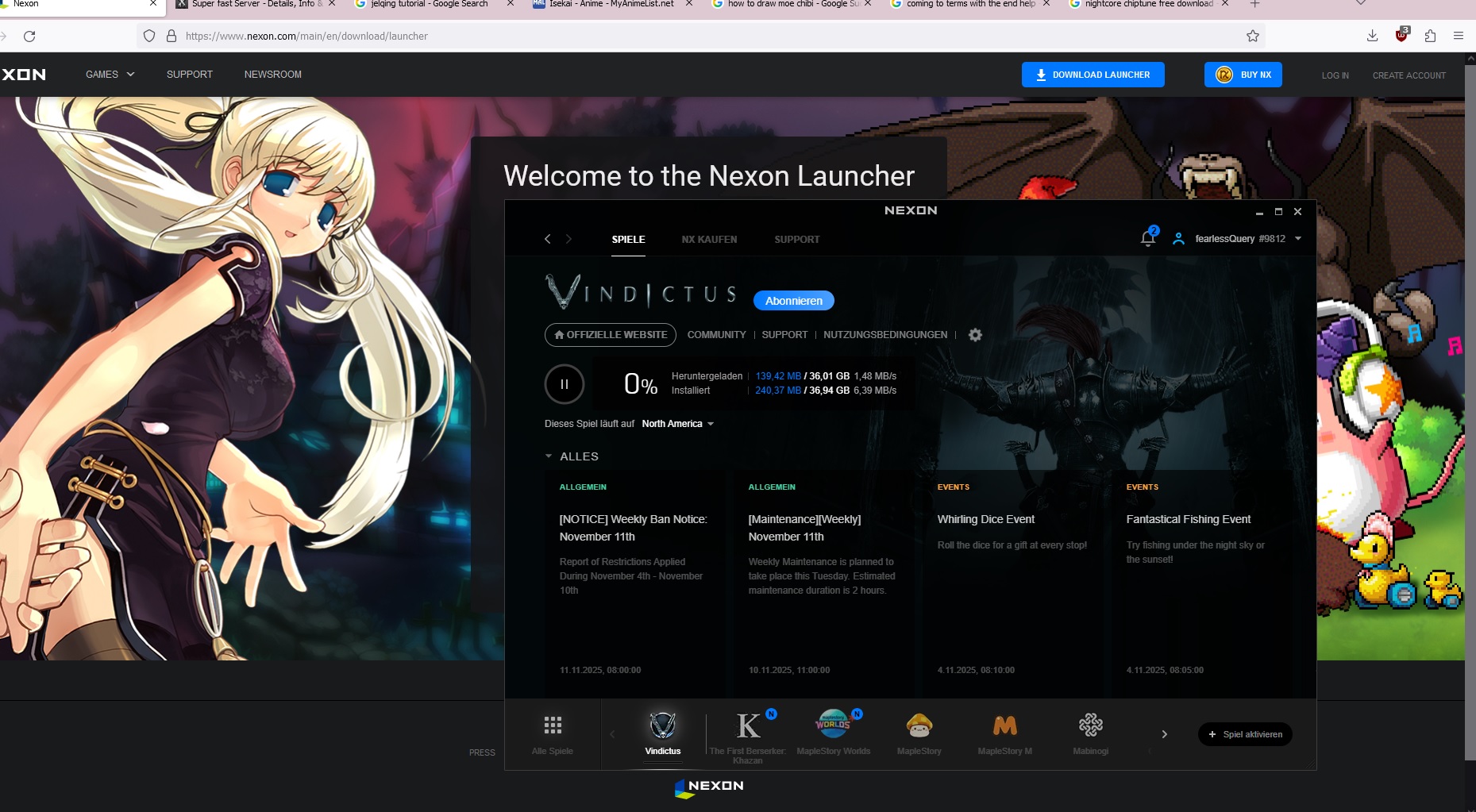The width and height of the screenshot is (1476, 812).
Task: Select the Mabinogi game icon
Action: click(x=1091, y=725)
